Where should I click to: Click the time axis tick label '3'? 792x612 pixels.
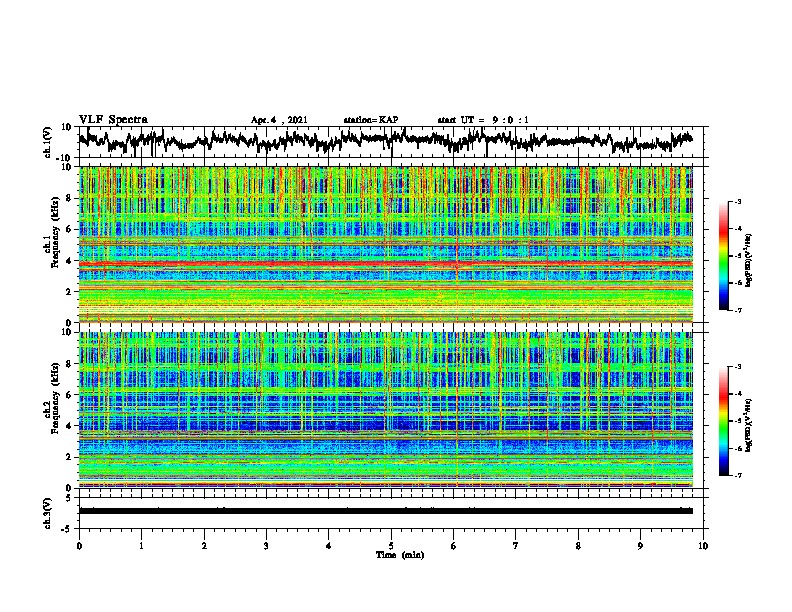[x=266, y=546]
